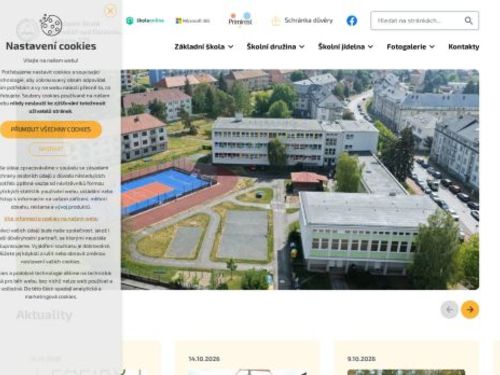Image resolution: width=500 pixels, height=375 pixels.
Task: Click the Schránka důvěry mailbox icon
Action: (276, 21)
